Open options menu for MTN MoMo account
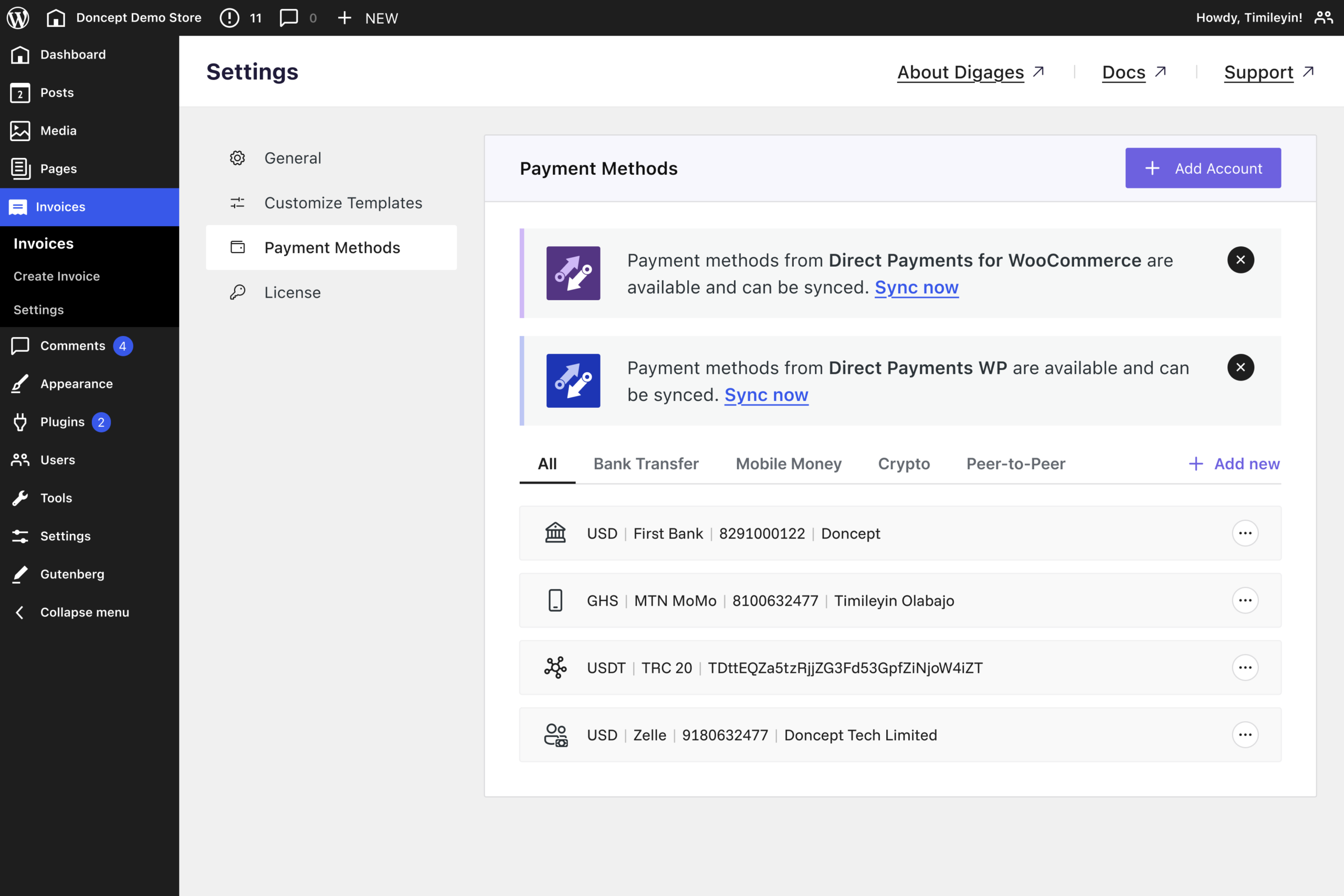Screen dimensions: 1344x896 point(1245,600)
